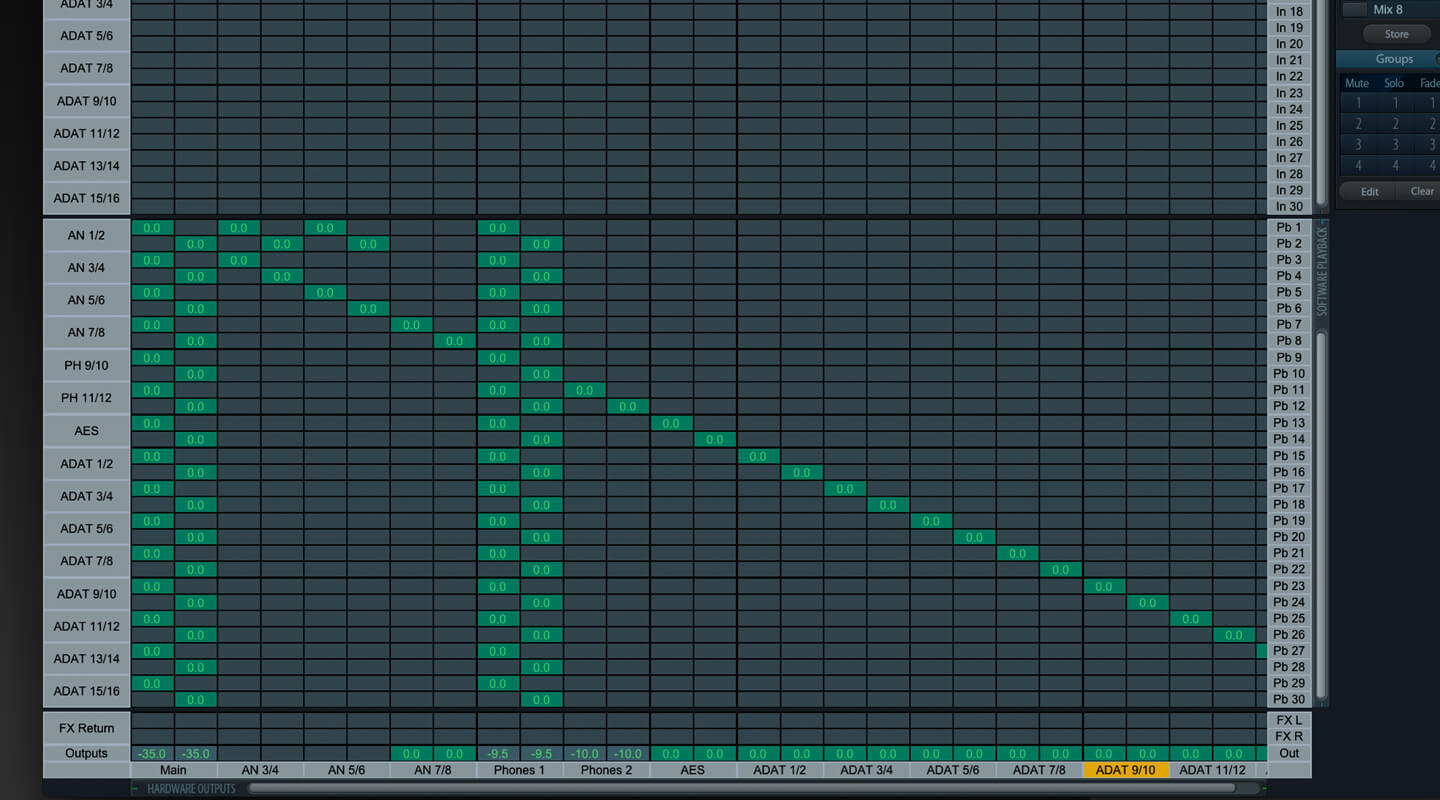The image size is (1440, 800).
Task: Click the Mix 8 snapshot label
Action: coord(1388,9)
